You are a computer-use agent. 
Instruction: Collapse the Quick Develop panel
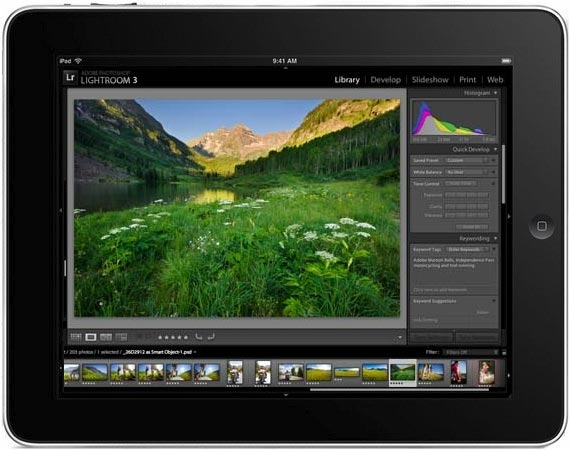495,149
